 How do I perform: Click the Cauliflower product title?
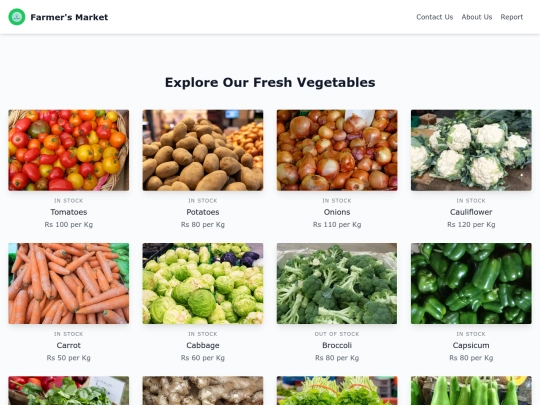tap(471, 212)
